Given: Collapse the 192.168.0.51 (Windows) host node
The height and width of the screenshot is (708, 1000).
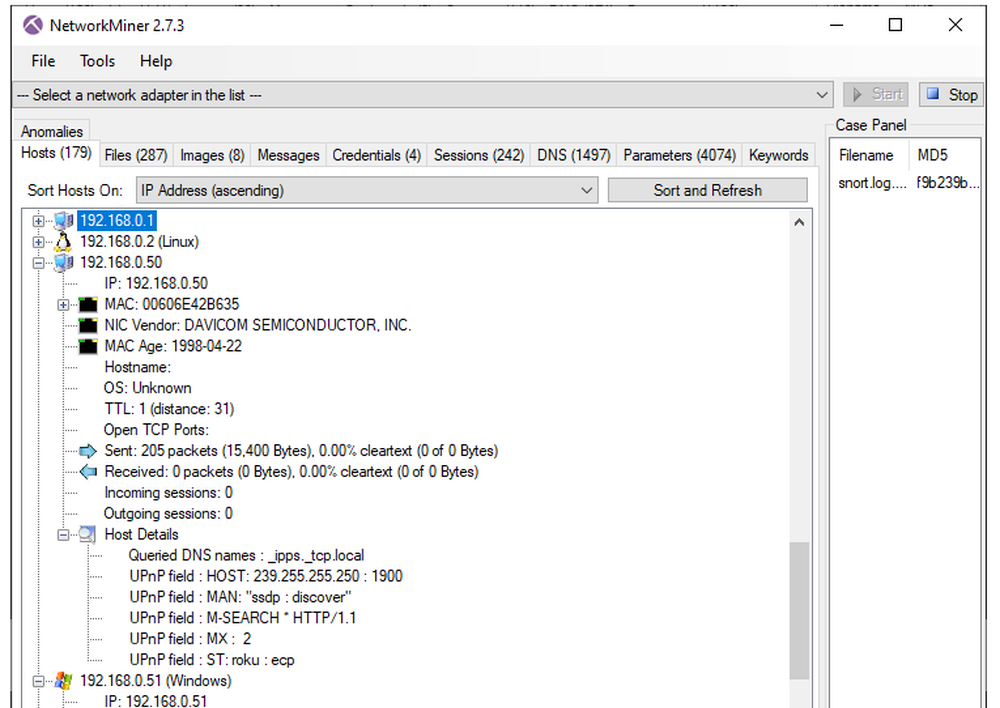Looking at the screenshot, I should coord(38,681).
